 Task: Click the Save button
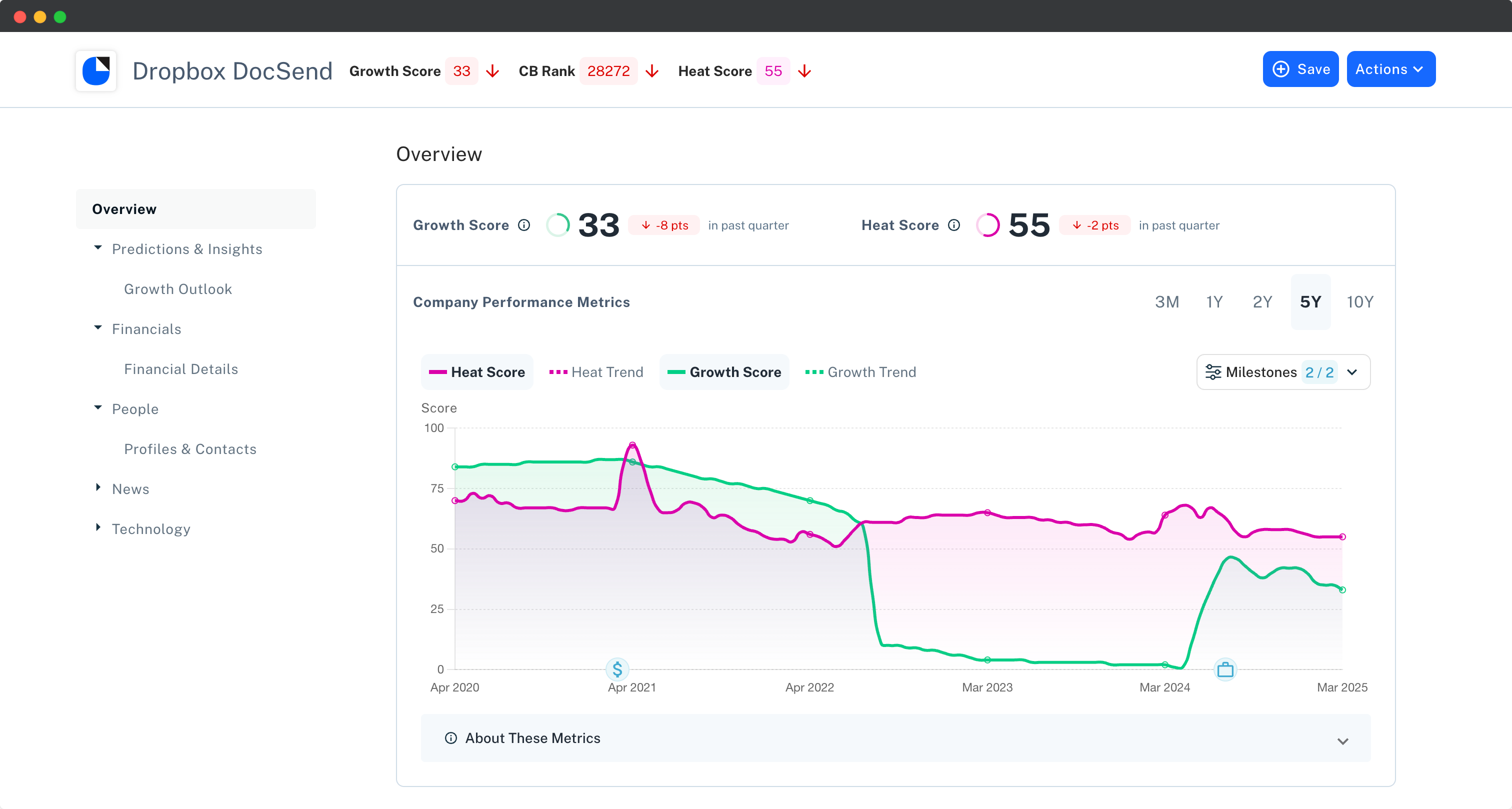[1300, 68]
